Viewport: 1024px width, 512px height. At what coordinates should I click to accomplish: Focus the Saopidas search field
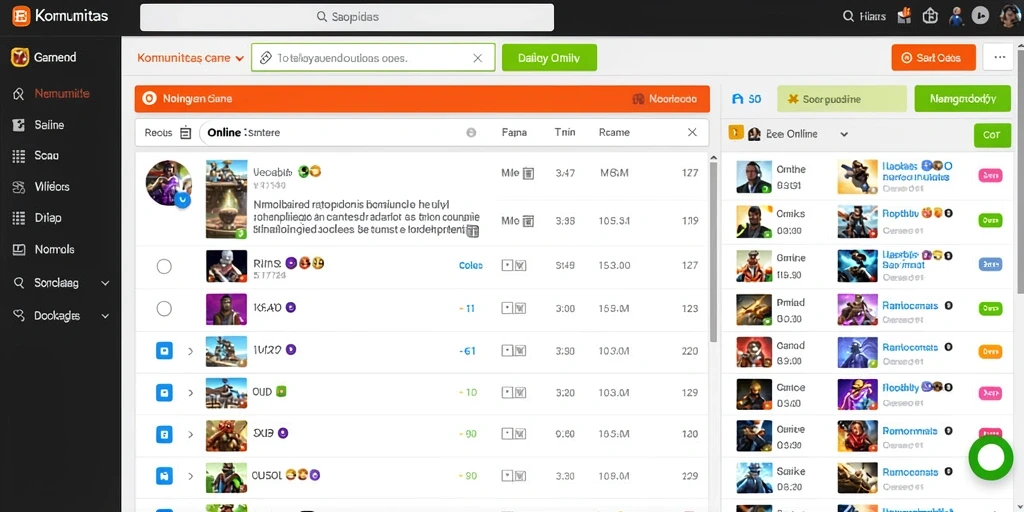click(347, 17)
